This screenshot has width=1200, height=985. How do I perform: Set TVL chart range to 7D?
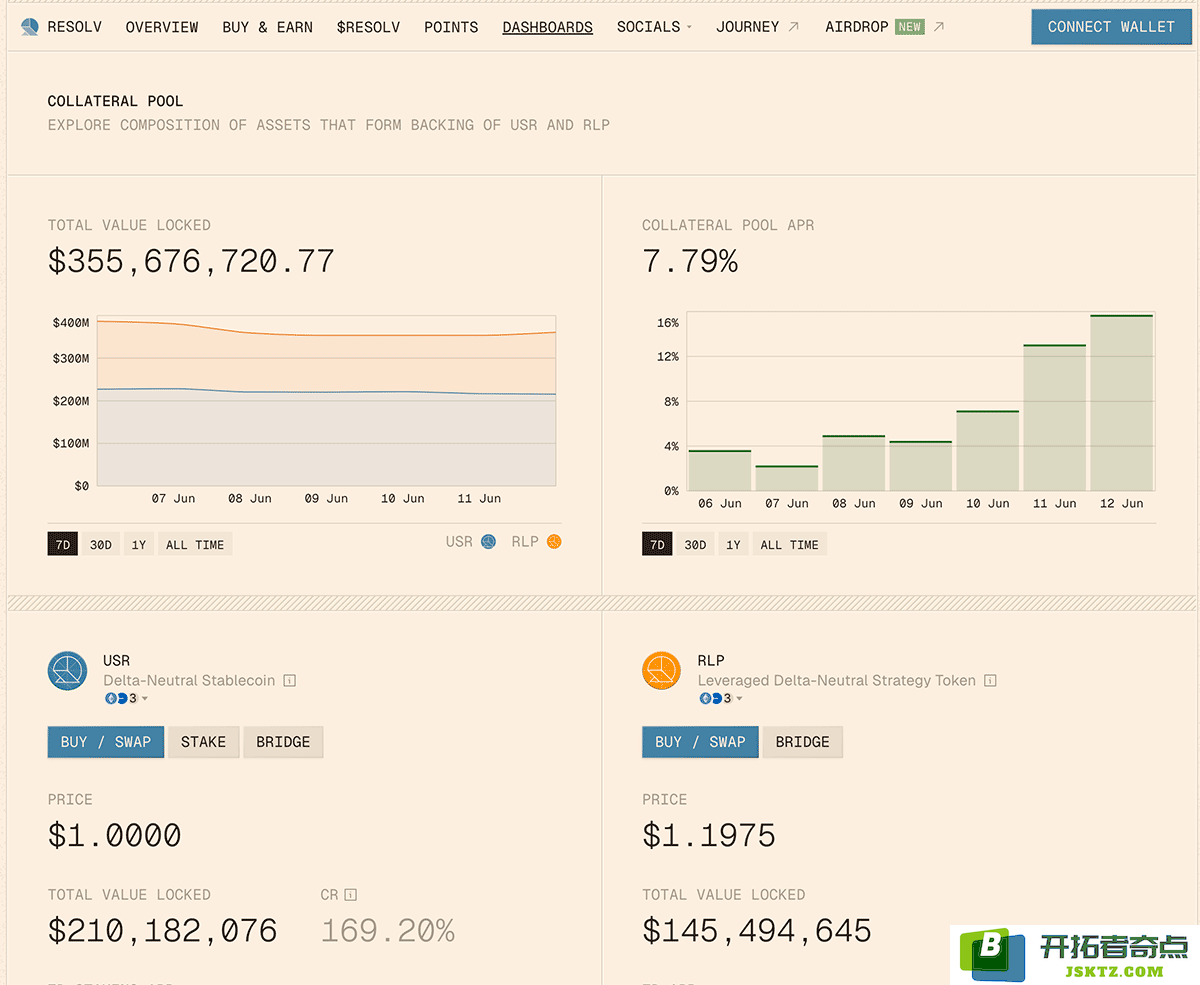[x=63, y=545]
